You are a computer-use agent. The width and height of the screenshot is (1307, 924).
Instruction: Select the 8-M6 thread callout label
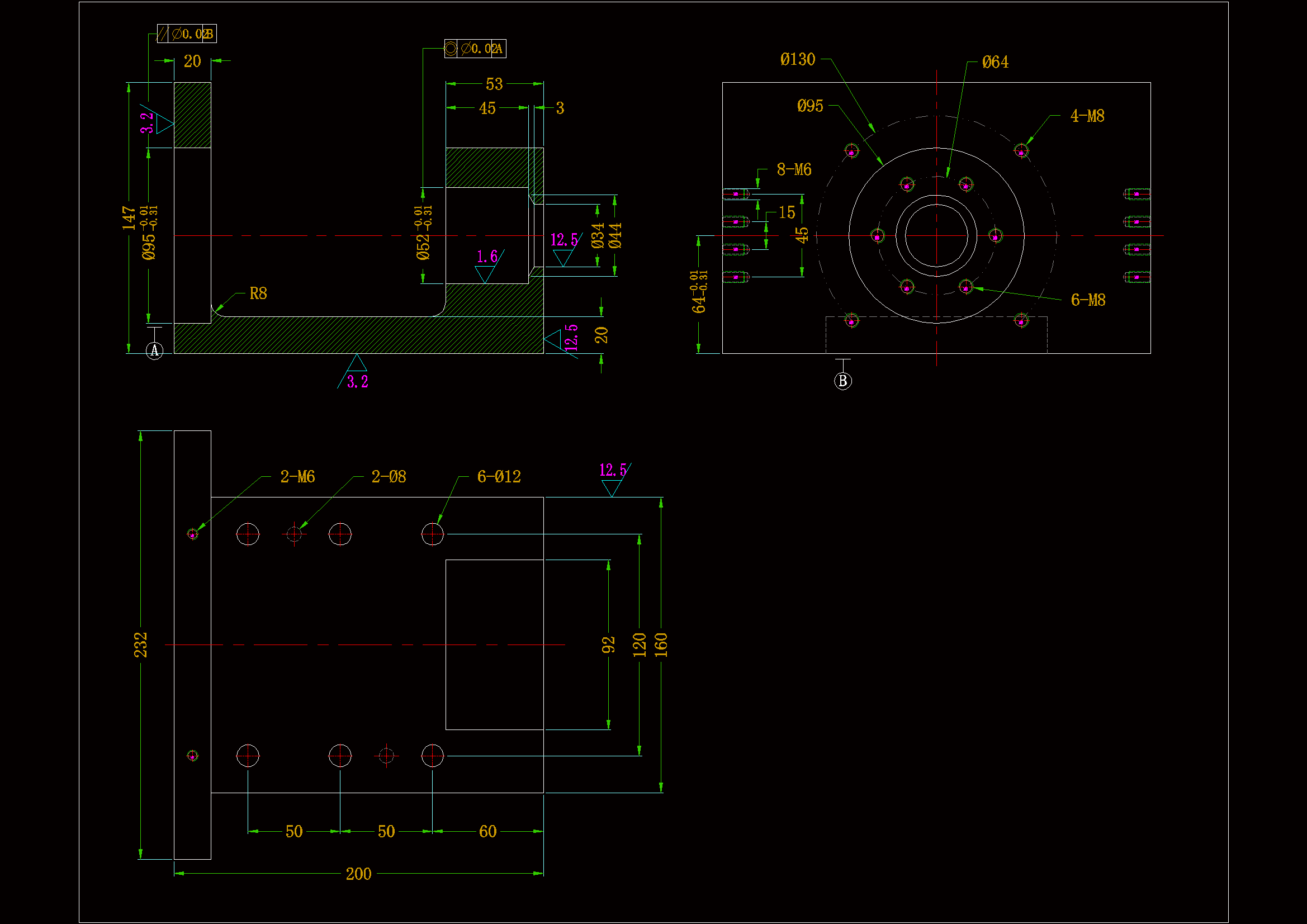794,170
